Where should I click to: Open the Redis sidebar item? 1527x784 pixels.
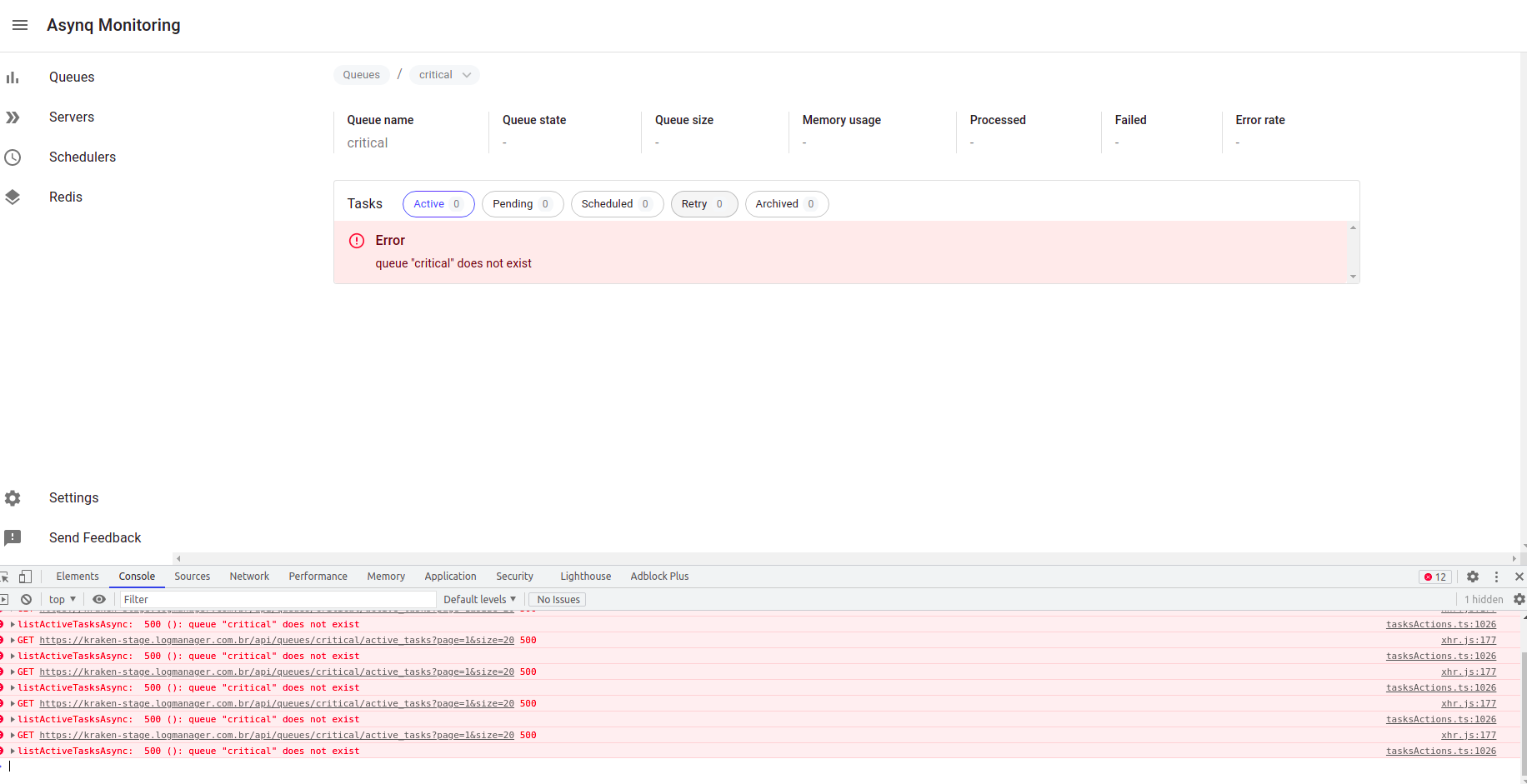click(x=66, y=197)
